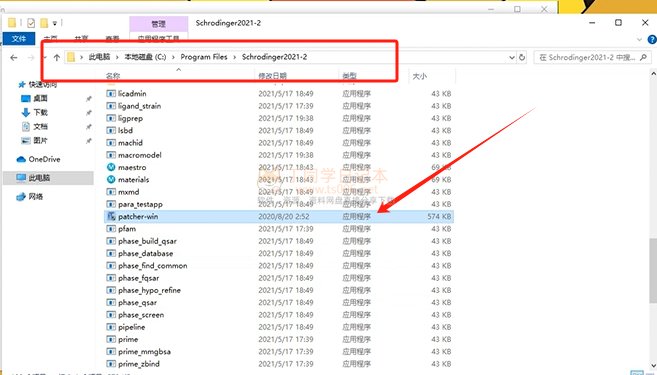The width and height of the screenshot is (657, 375).
Task: Click the maestro application icon
Action: (x=111, y=167)
